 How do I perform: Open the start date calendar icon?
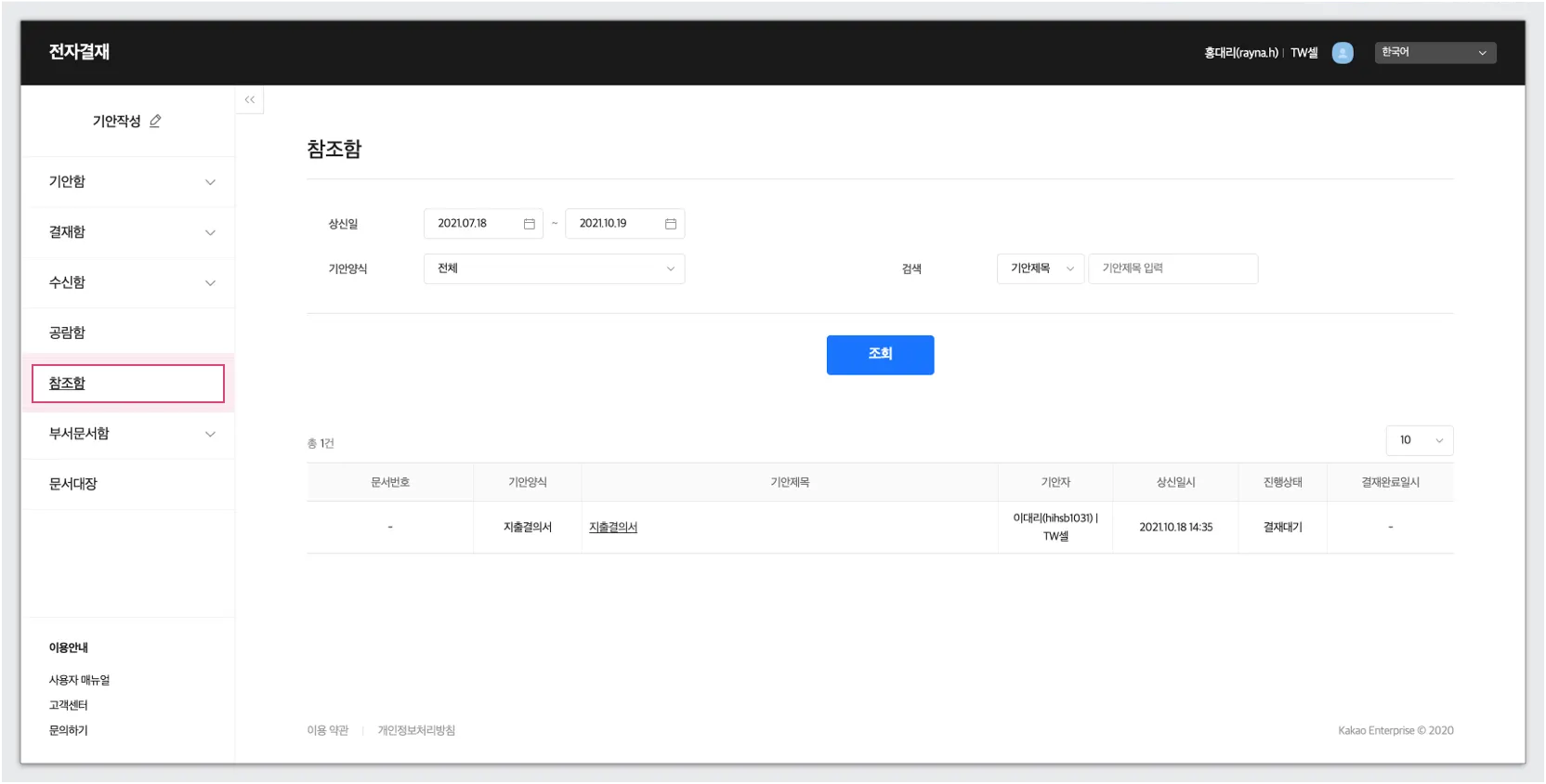pos(530,224)
